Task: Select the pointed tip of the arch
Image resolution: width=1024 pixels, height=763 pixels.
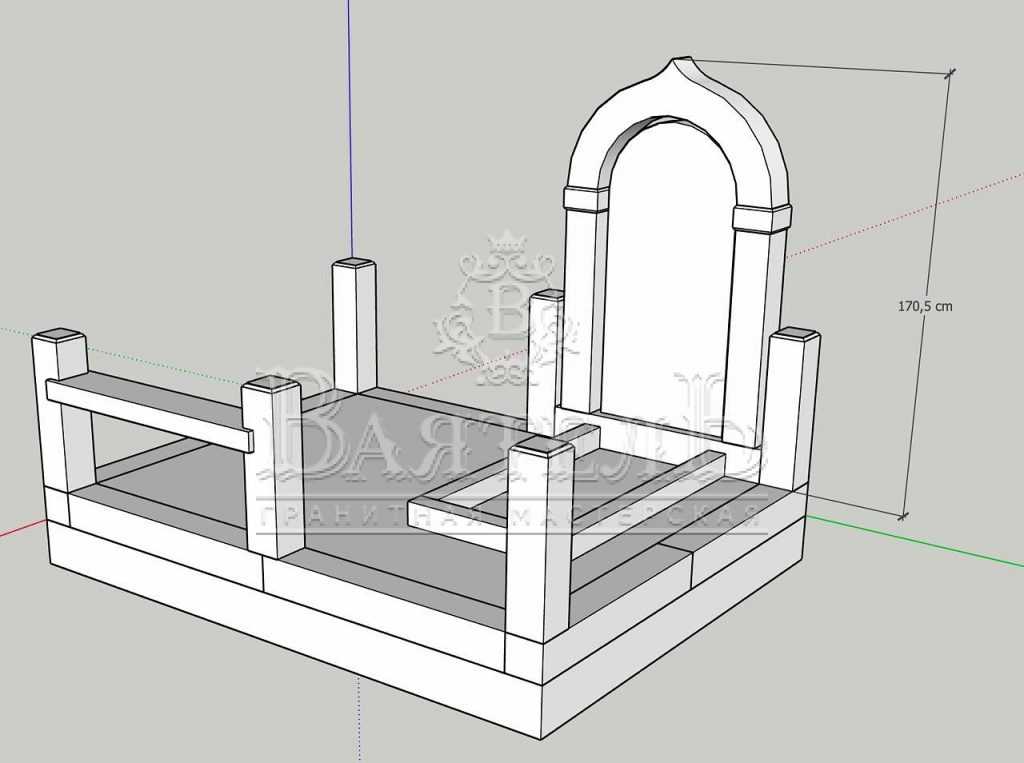Action: pyautogui.click(x=681, y=62)
